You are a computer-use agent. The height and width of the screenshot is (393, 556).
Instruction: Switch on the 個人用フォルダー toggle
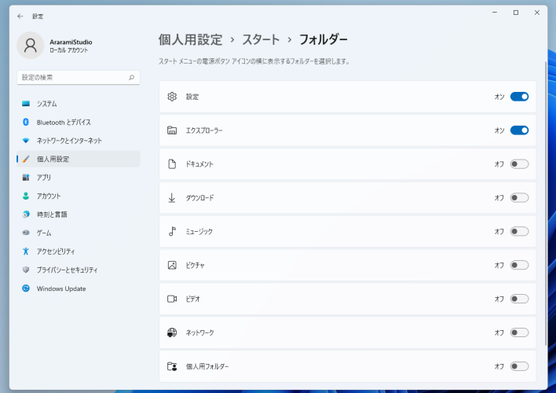[x=519, y=366]
